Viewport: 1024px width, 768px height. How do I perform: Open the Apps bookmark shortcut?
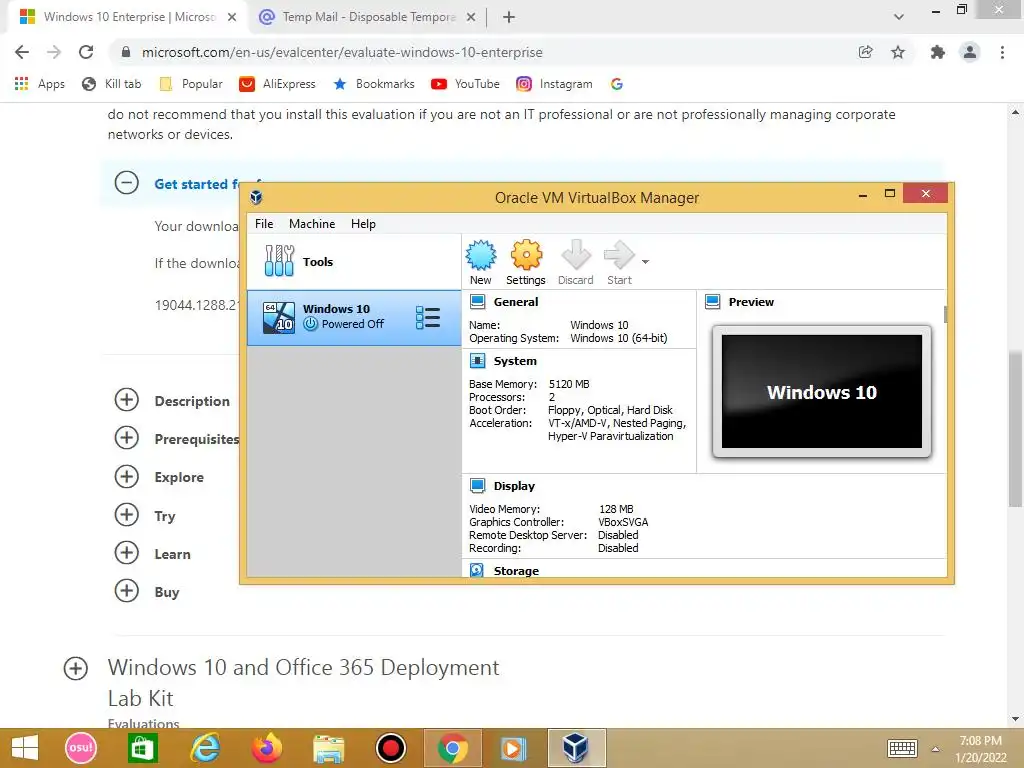(x=40, y=84)
